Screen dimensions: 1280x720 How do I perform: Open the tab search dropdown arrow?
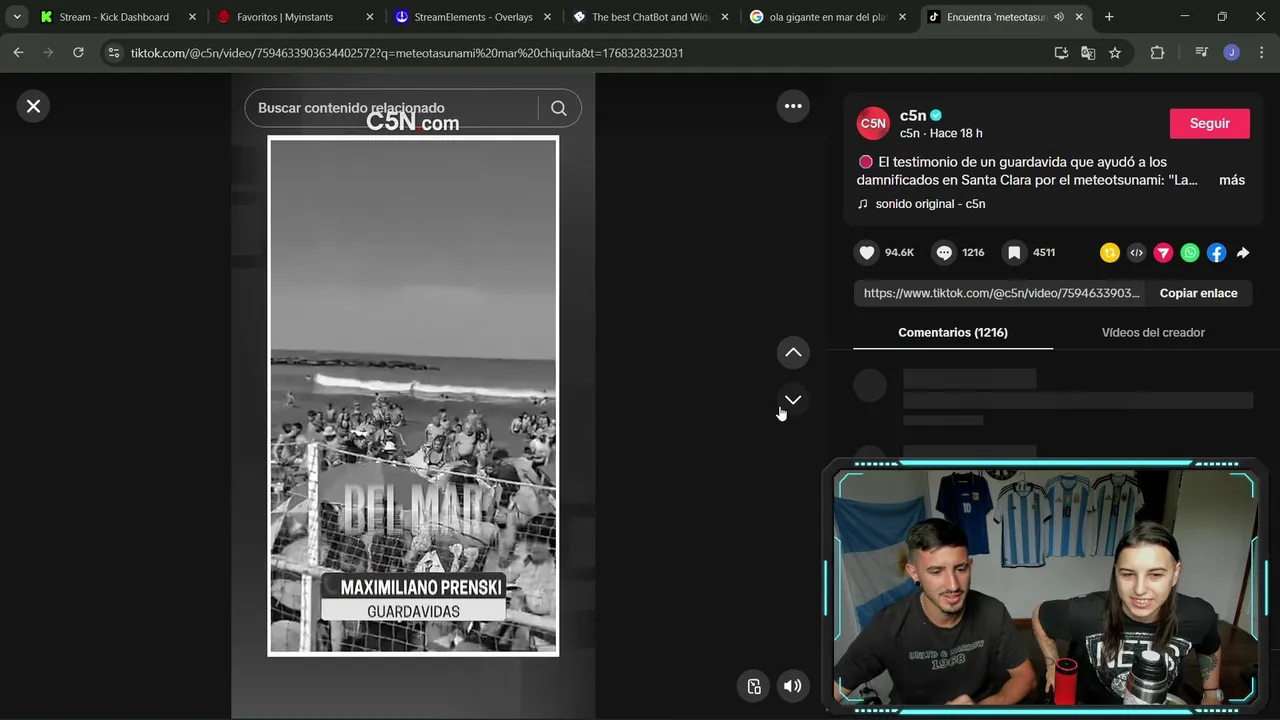pos(17,17)
